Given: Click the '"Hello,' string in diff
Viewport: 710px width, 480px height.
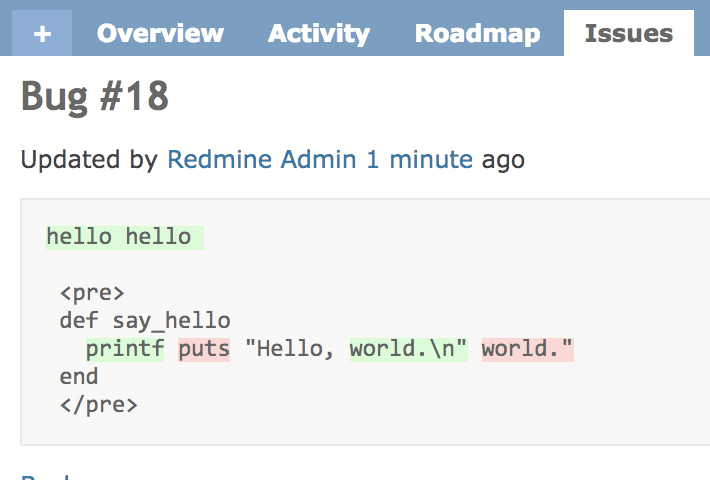Looking at the screenshot, I should (290, 350).
